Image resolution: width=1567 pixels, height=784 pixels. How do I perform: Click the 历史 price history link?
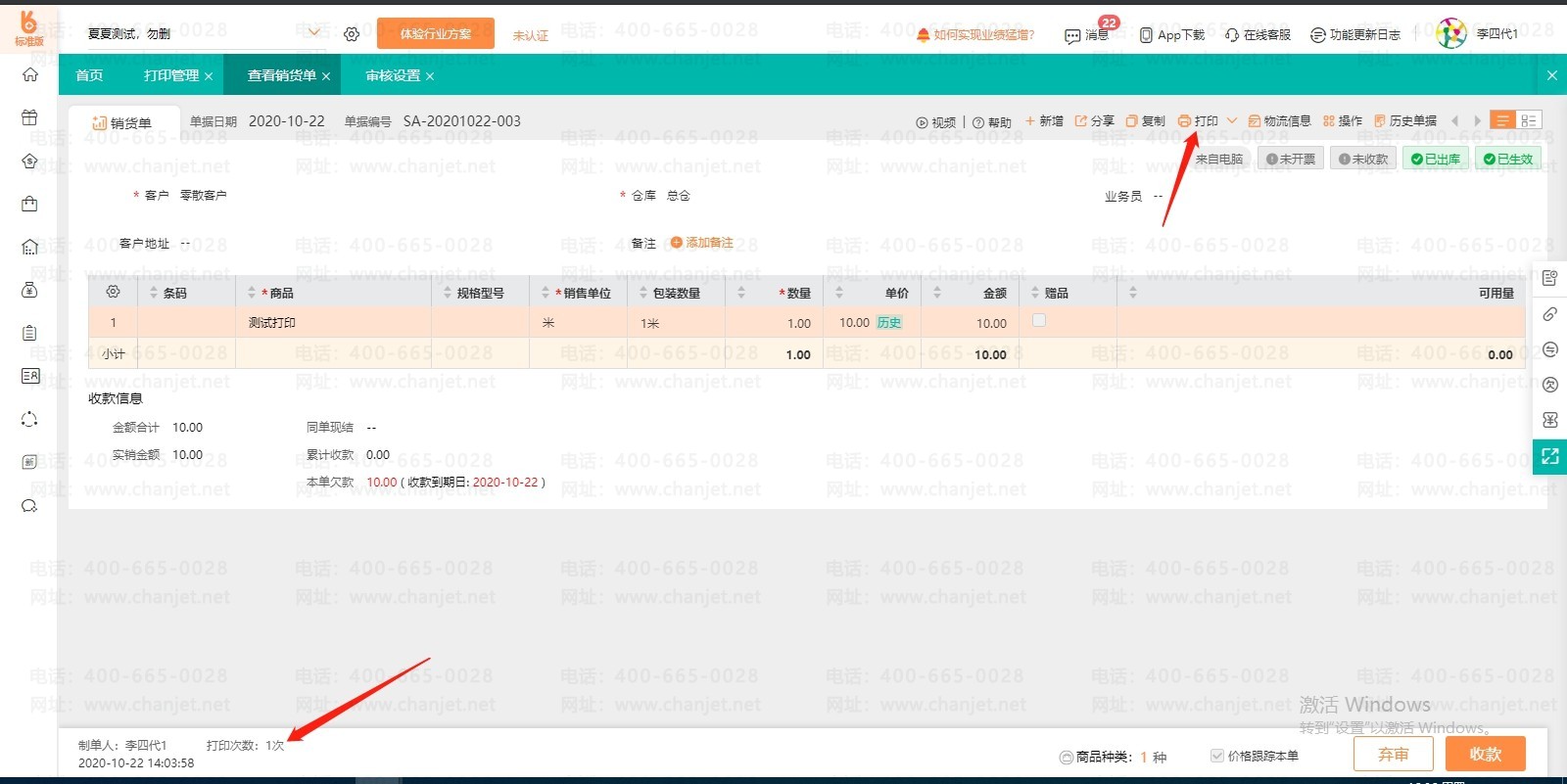click(x=889, y=322)
